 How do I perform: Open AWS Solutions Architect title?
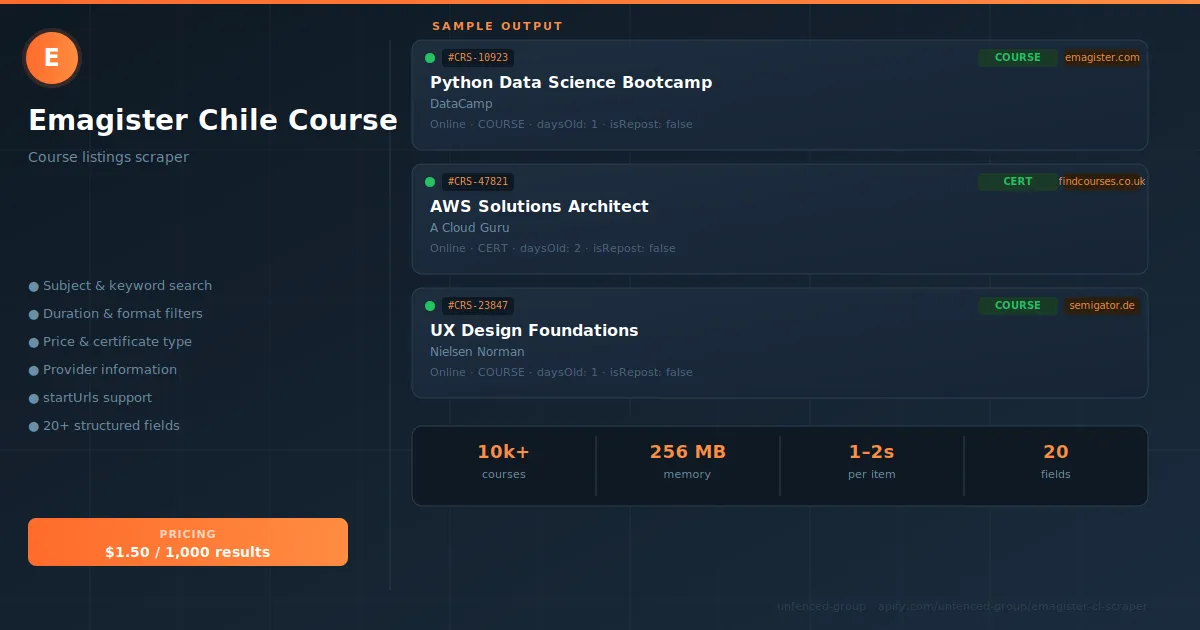coord(539,206)
